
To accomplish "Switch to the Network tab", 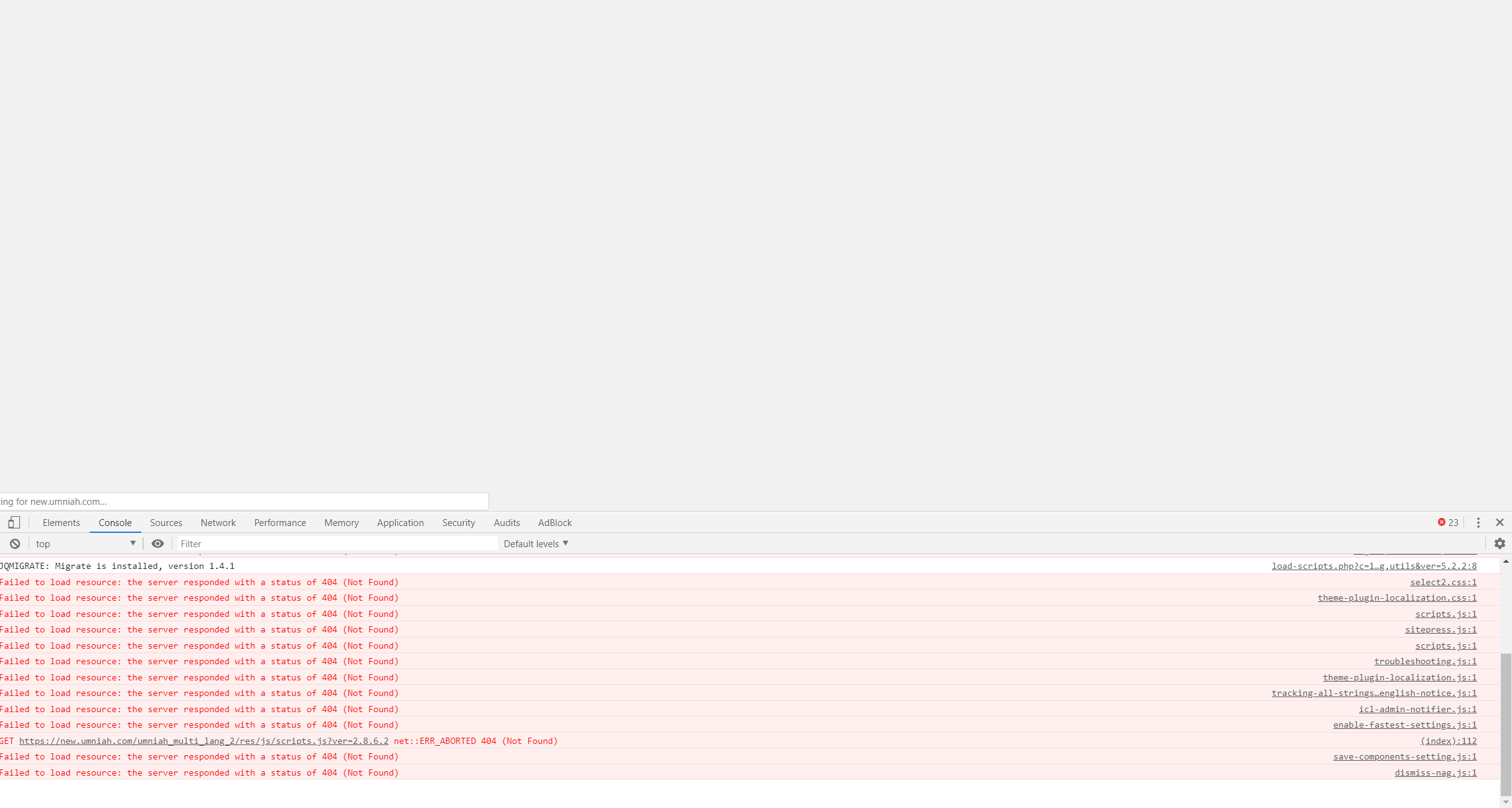I will click(218, 522).
